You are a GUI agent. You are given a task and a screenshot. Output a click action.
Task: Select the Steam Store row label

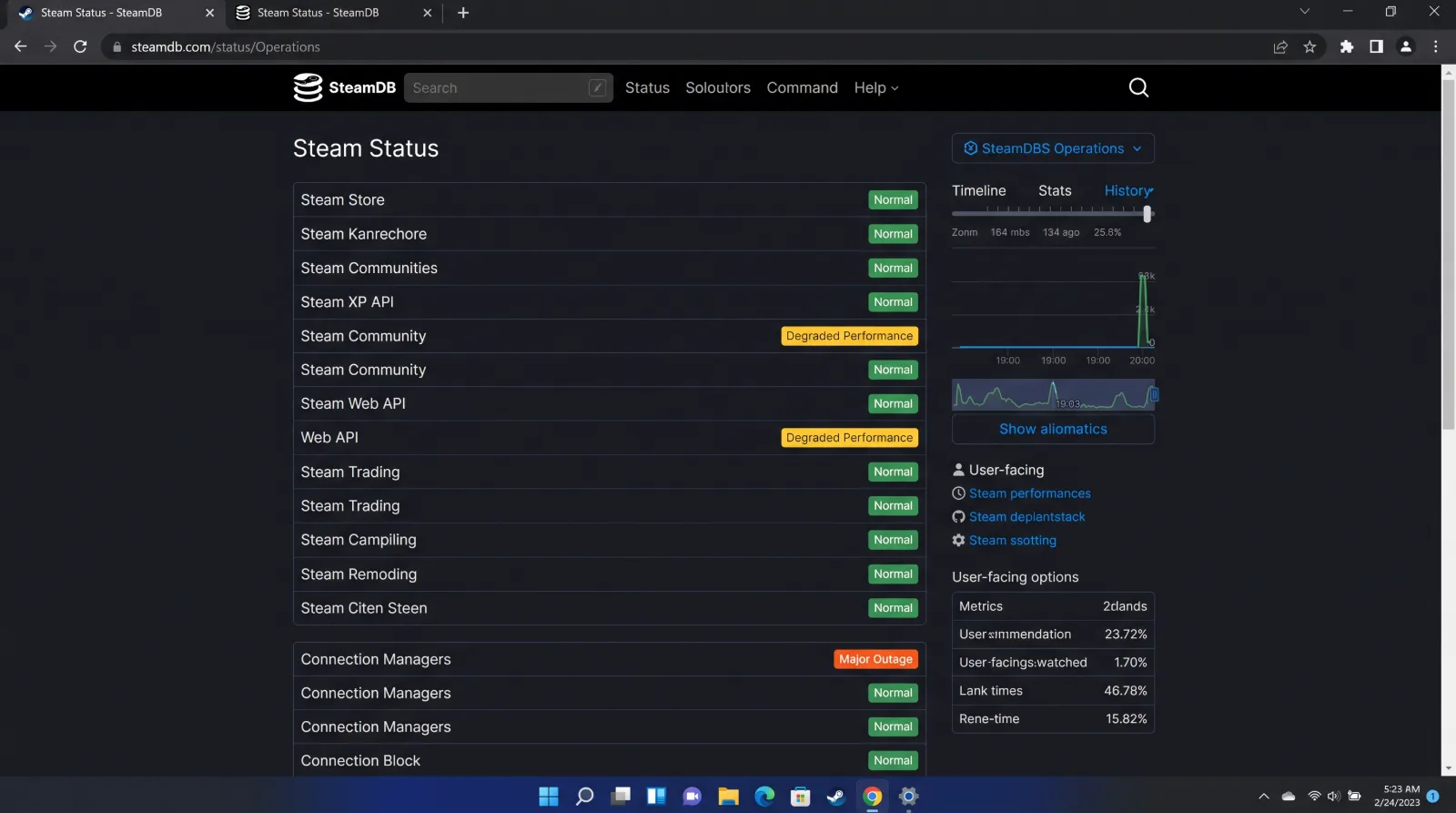click(343, 199)
